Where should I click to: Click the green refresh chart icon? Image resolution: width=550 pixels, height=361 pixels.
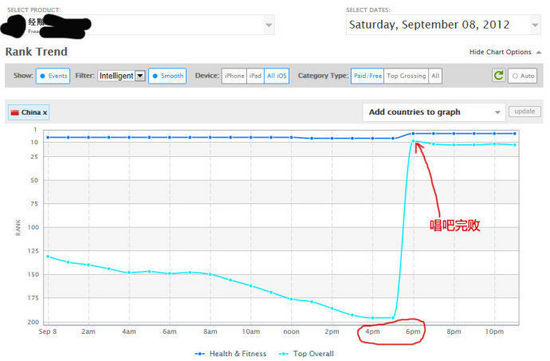pyautogui.click(x=498, y=75)
